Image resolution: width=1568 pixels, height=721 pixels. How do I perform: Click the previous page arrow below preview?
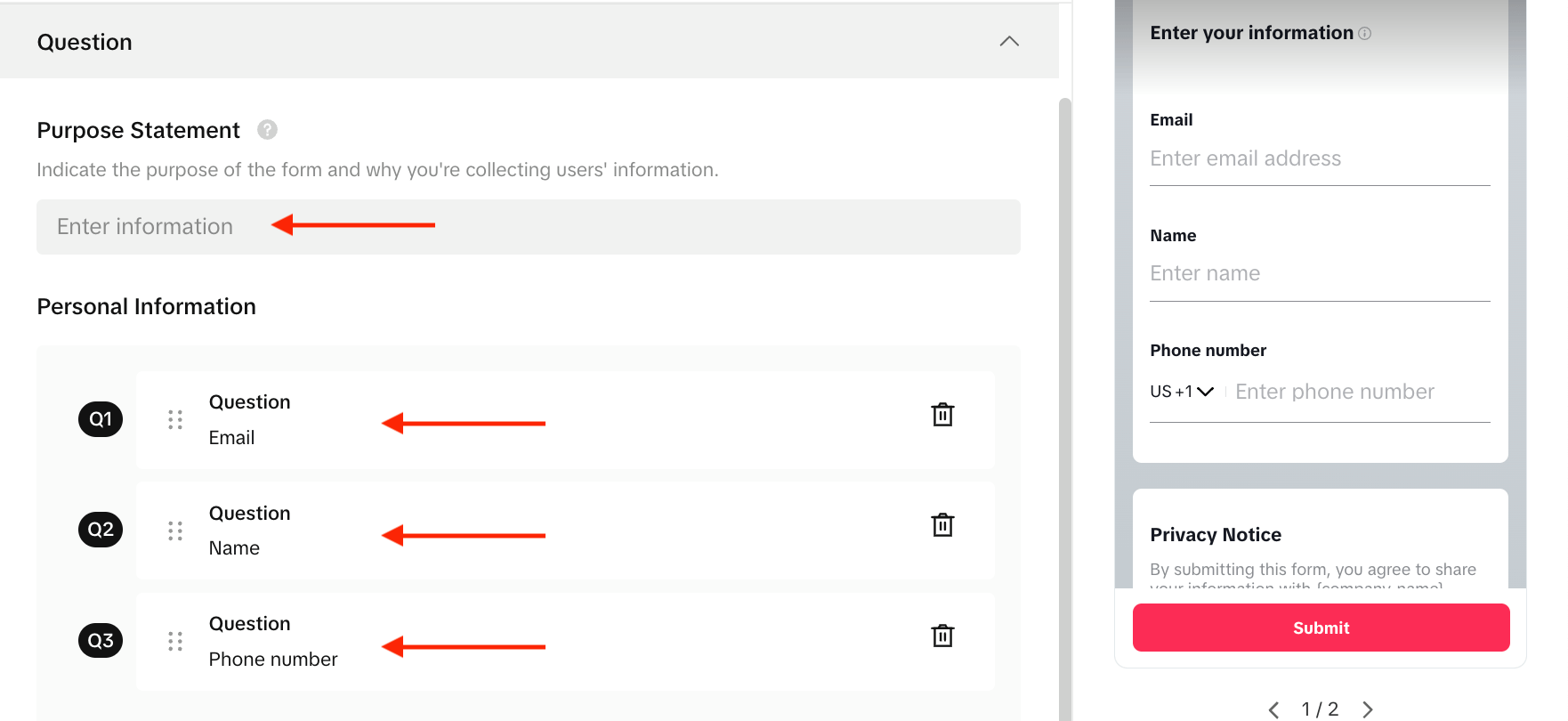pyautogui.click(x=1273, y=709)
